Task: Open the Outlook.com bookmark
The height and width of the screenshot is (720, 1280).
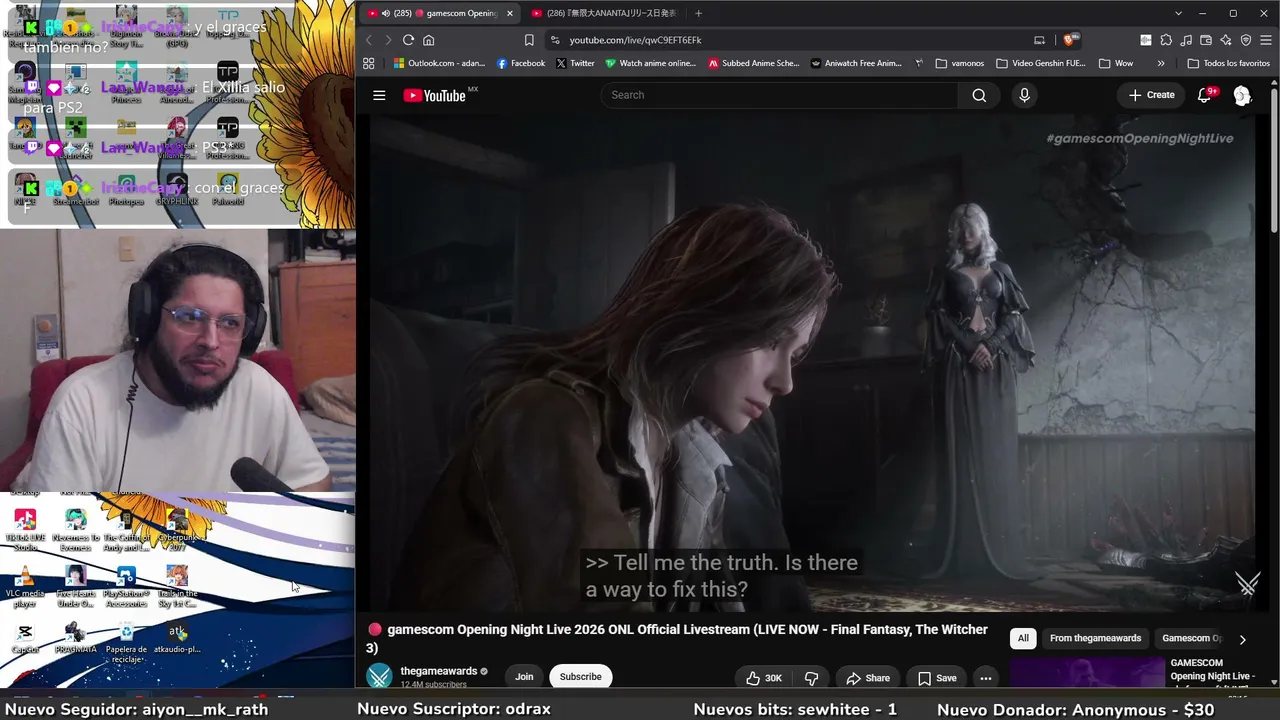Action: click(439, 63)
